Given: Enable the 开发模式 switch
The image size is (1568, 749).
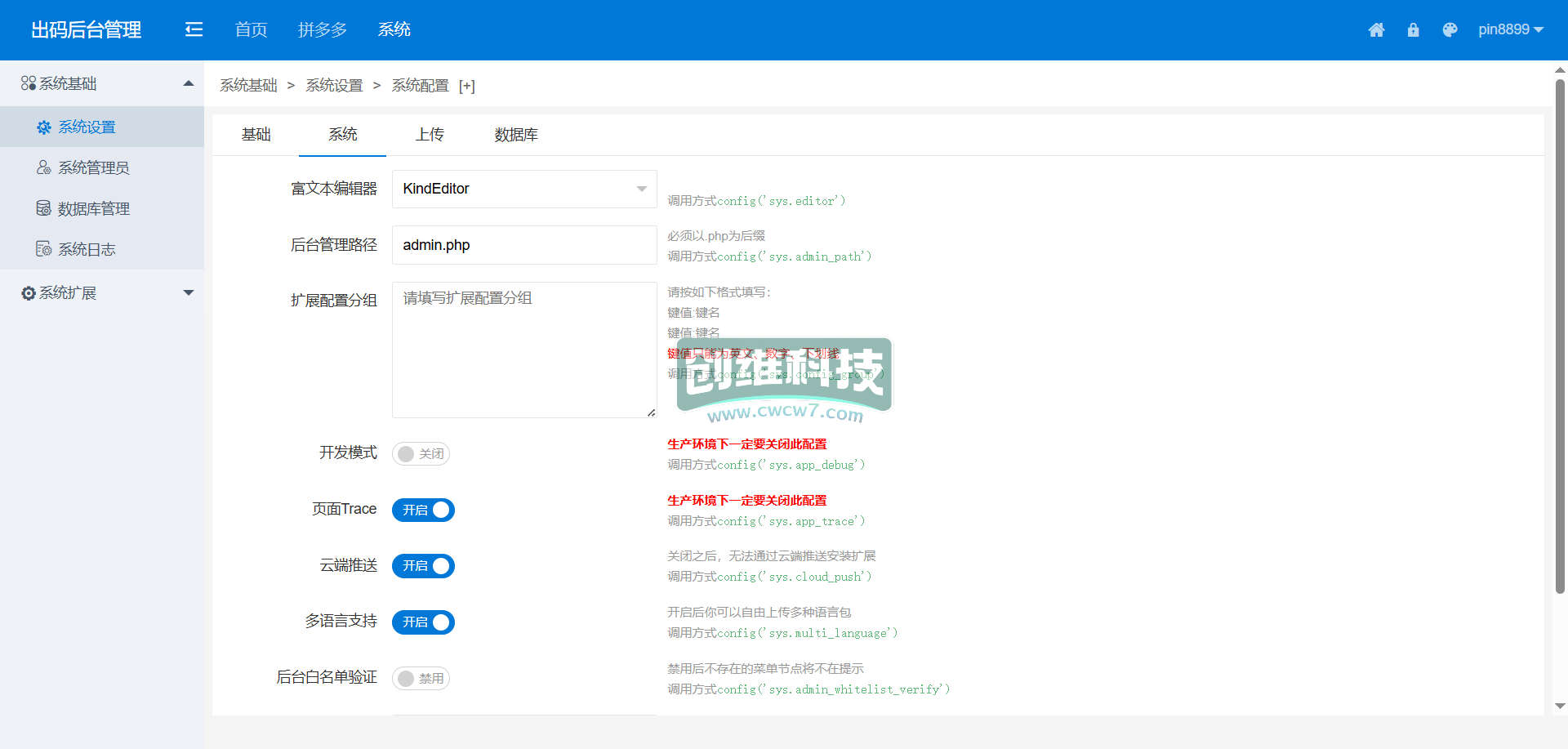Looking at the screenshot, I should coord(421,454).
